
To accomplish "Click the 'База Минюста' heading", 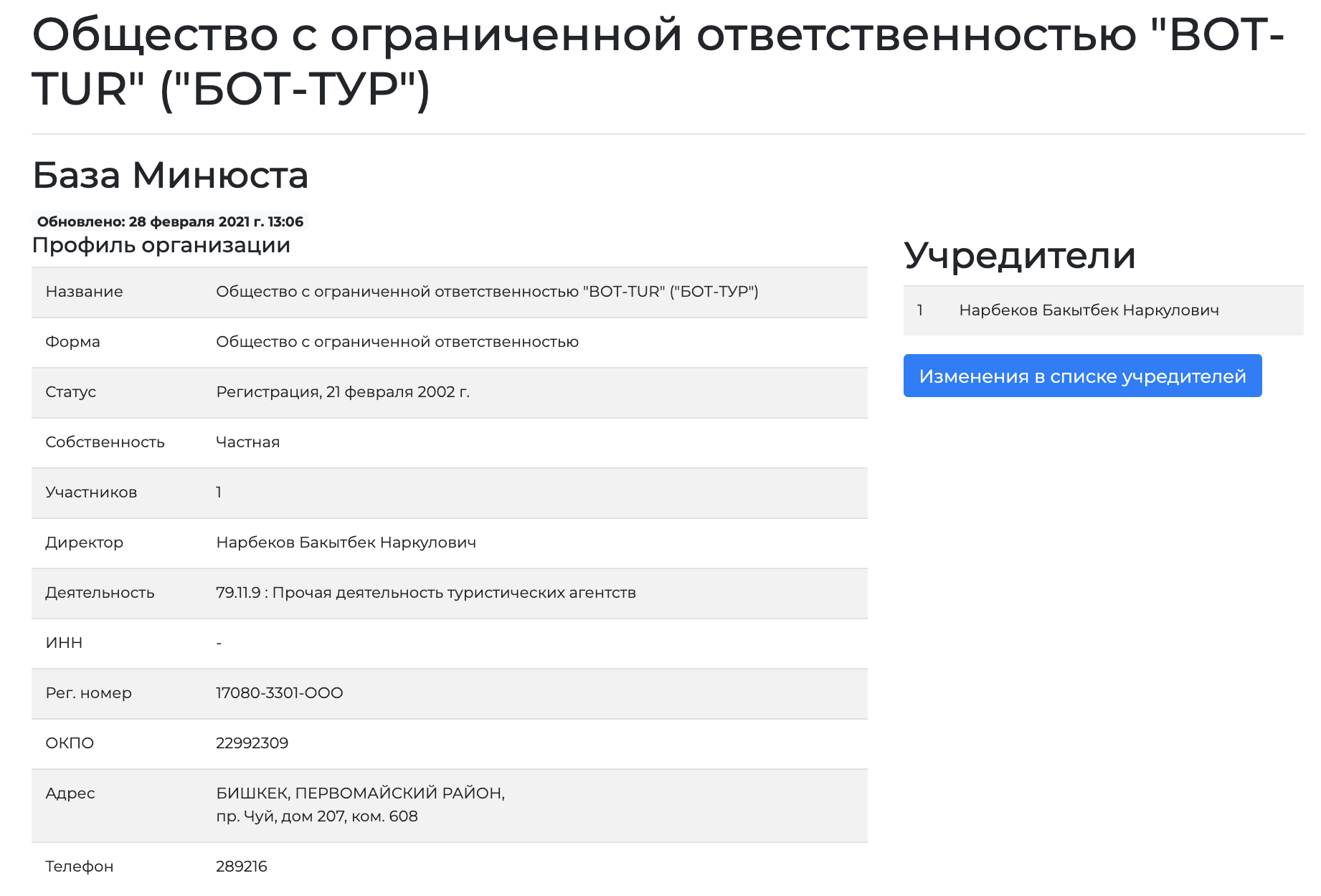I will [x=171, y=175].
